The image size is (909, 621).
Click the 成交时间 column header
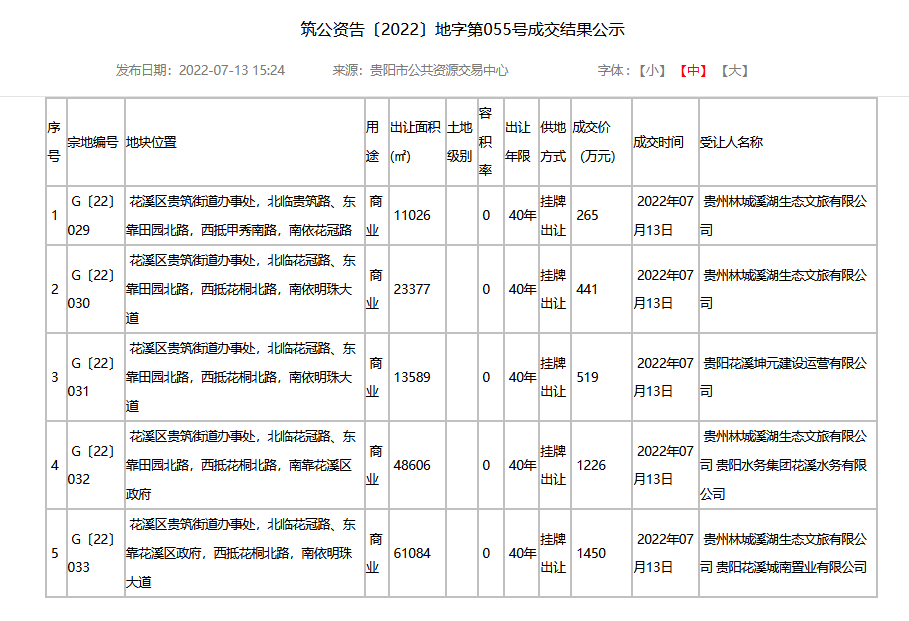click(x=659, y=142)
